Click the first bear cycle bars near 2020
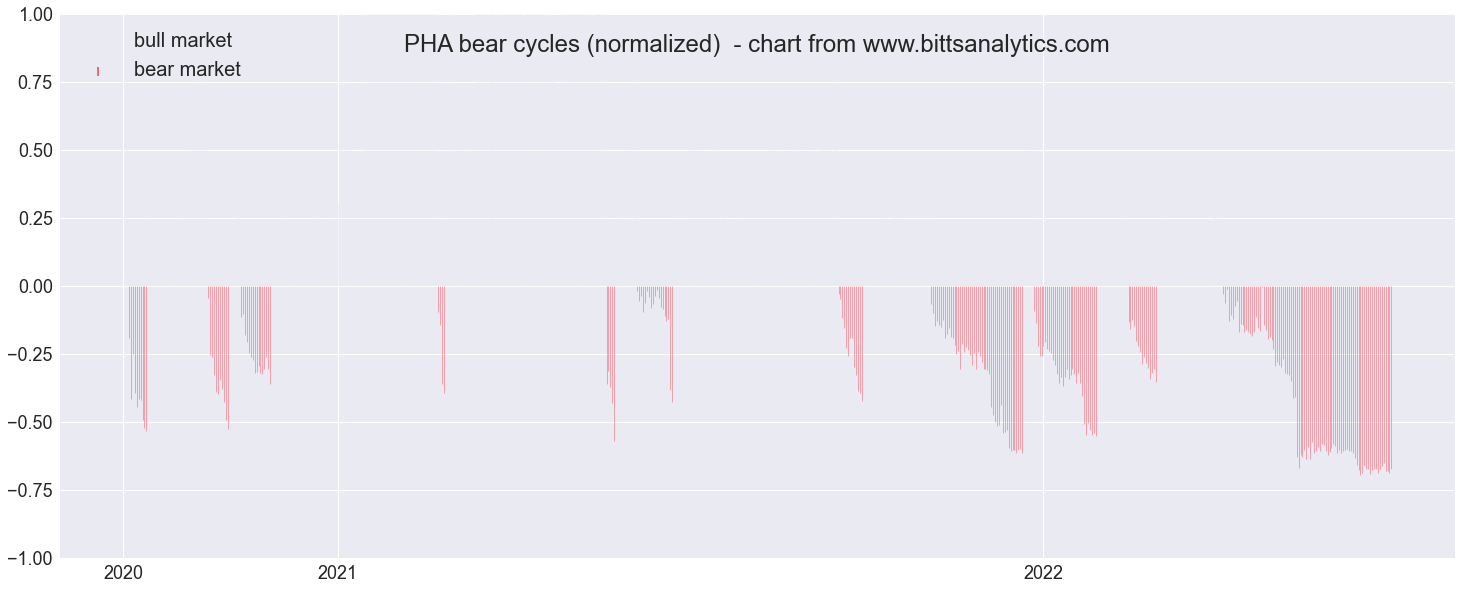1462x590 pixels. pyautogui.click(x=138, y=358)
